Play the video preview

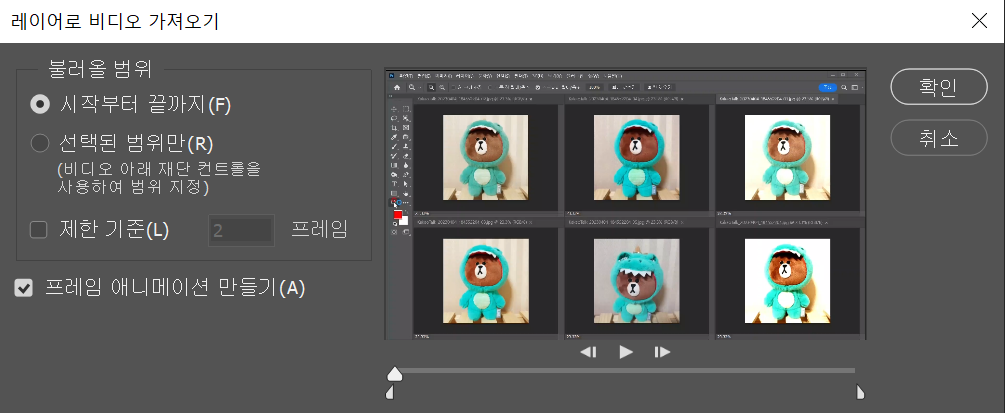[626, 351]
